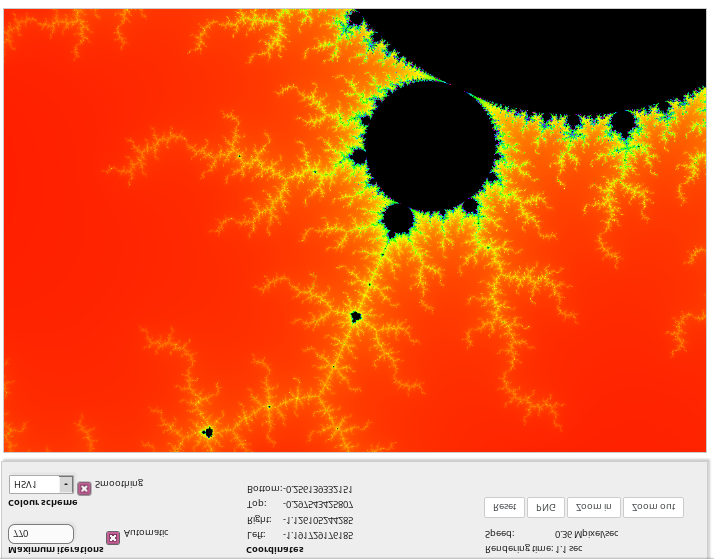Click the small black bulb below the large circle
Screen dimensions: 714x559
point(398,219)
